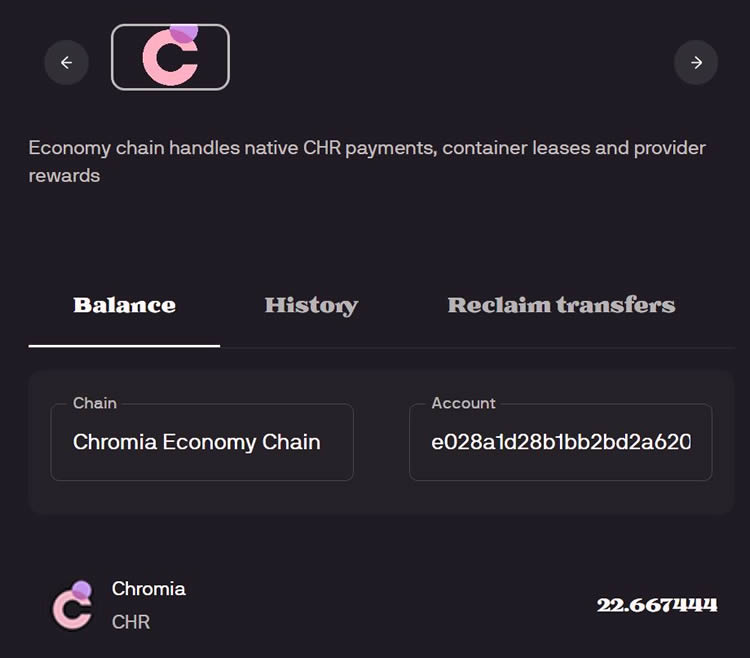
Task: Click the purple dot on the token row icon
Action: click(82, 590)
